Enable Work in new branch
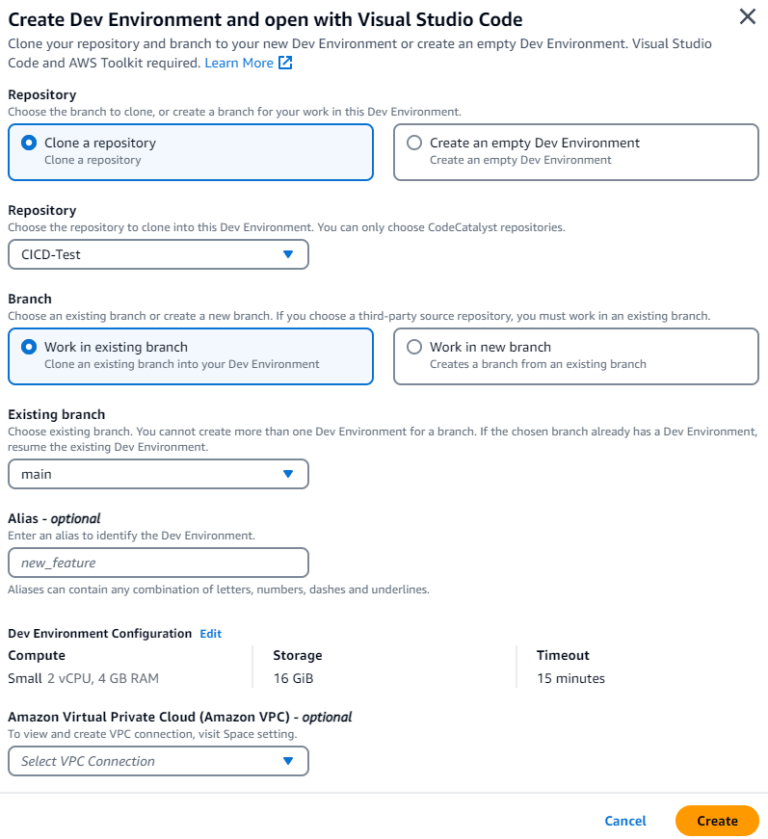 (413, 348)
